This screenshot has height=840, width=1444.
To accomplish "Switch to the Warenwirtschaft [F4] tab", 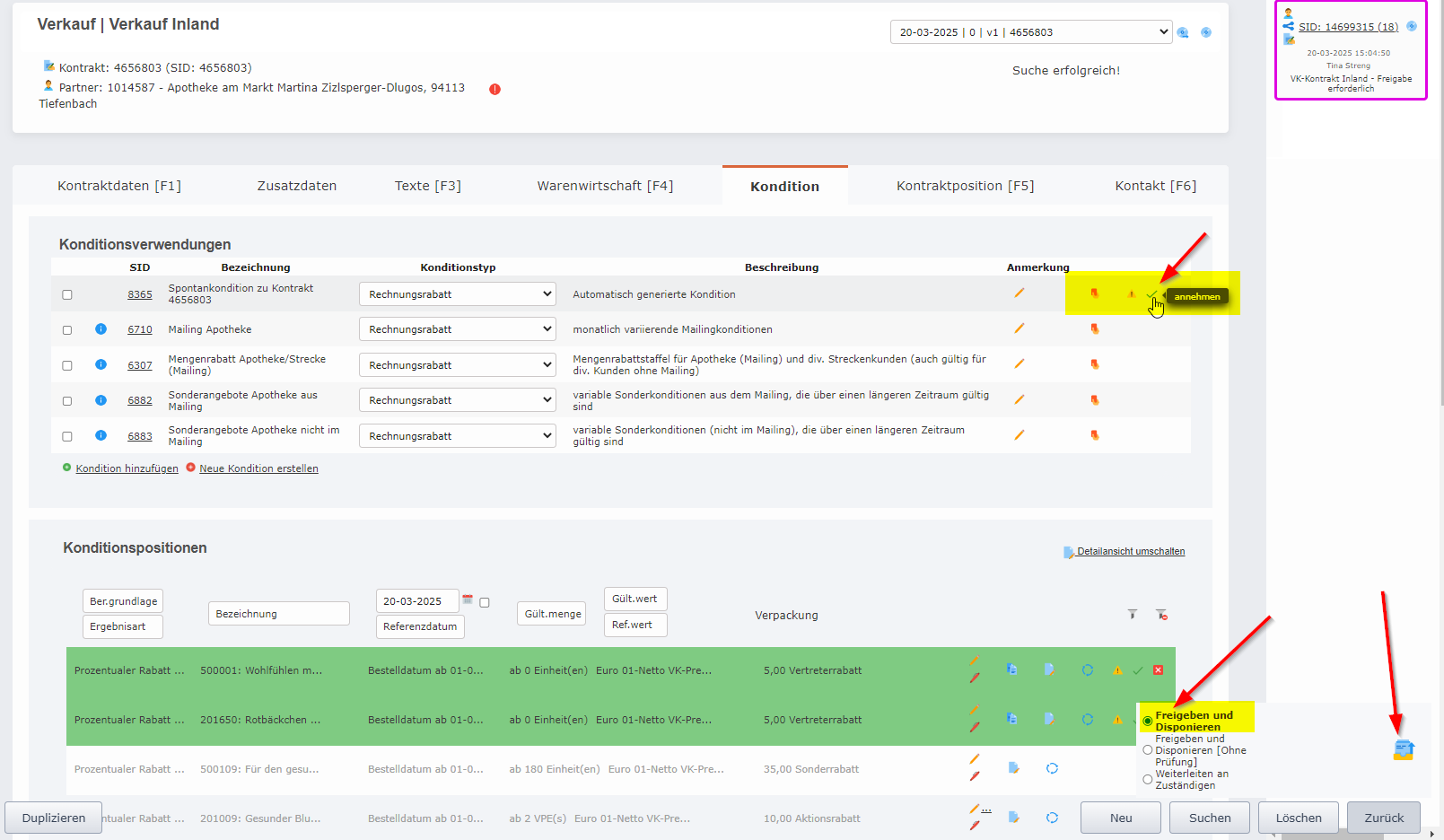I will (x=607, y=186).
